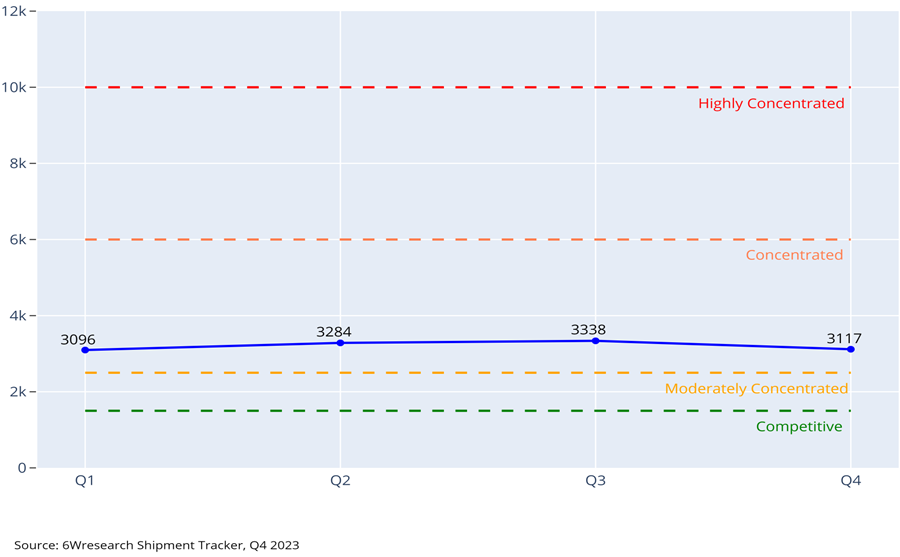Select the 3284 value label
This screenshot has width=900, height=557.
click(x=334, y=332)
